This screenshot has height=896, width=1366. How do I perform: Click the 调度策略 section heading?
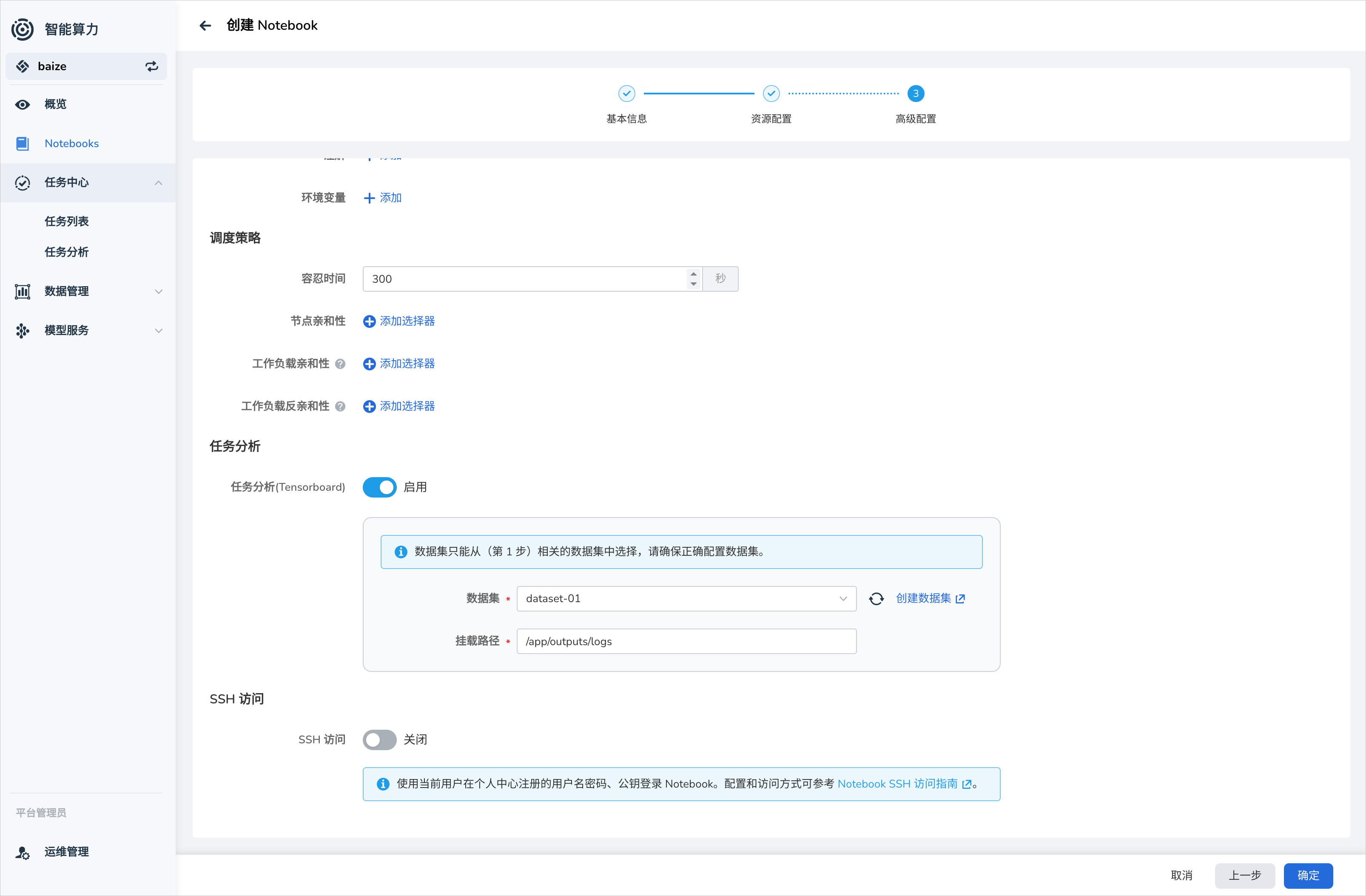[235, 238]
